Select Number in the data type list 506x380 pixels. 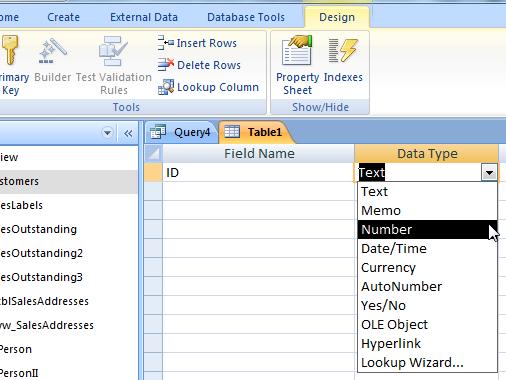[427, 230]
